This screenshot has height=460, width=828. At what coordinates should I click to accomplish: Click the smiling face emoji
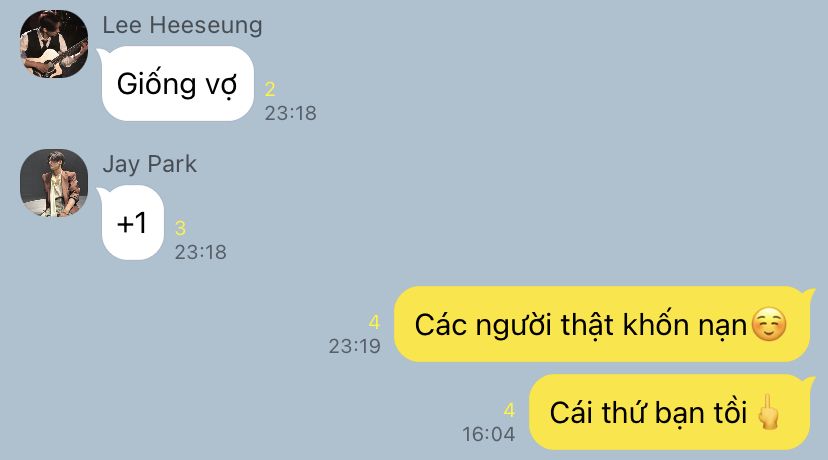coord(769,324)
